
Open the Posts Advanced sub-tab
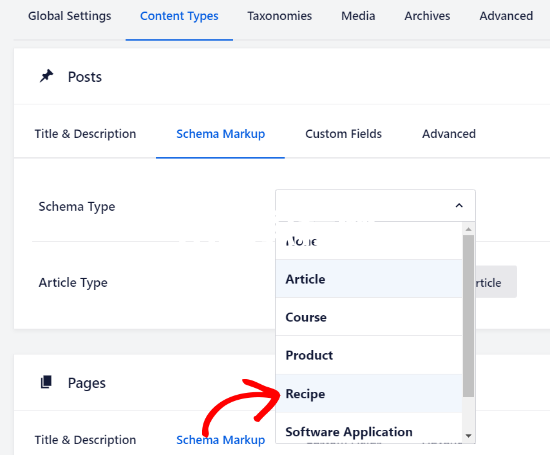(449, 134)
